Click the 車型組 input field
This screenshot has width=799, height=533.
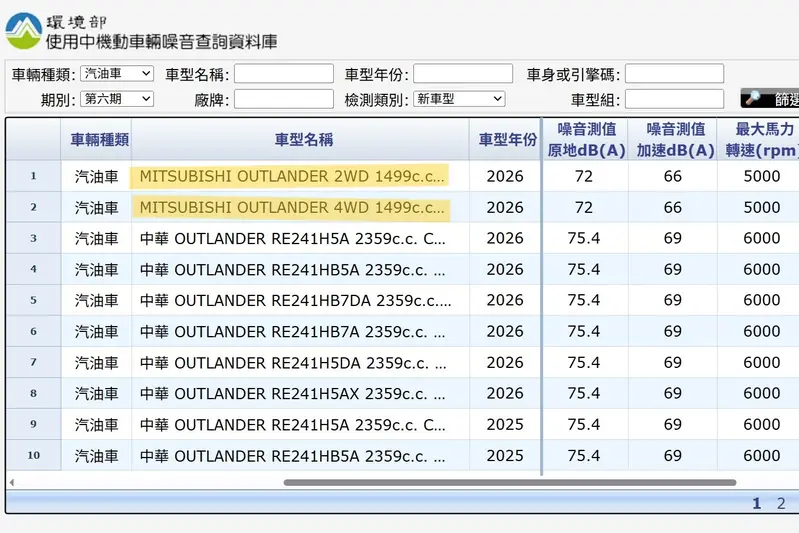[x=674, y=99]
